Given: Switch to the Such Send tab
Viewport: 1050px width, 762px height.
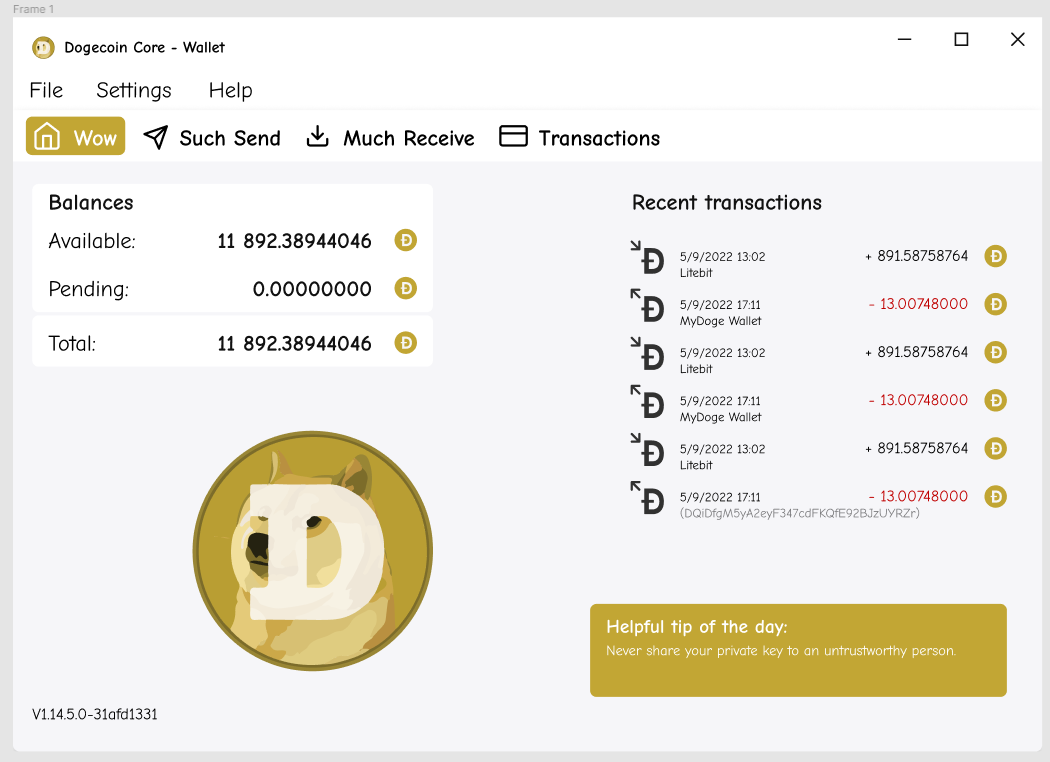Looking at the screenshot, I should point(212,137).
